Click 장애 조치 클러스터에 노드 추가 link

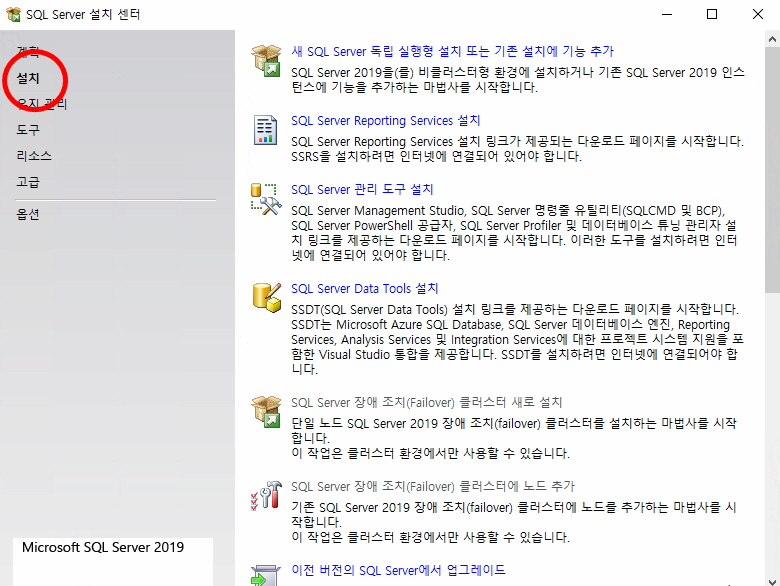tap(433, 486)
